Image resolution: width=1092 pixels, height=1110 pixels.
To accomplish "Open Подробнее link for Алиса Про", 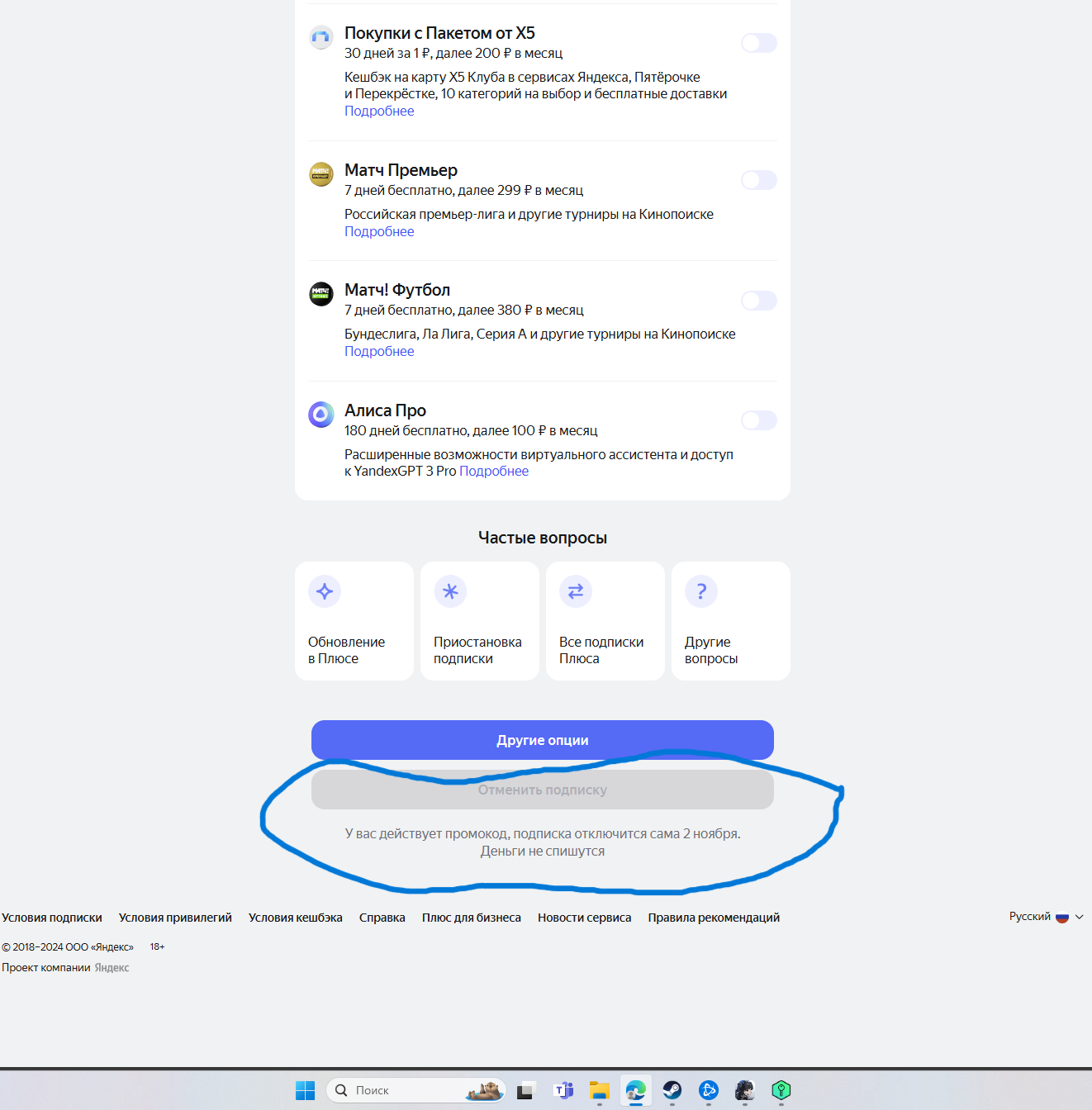I will (494, 471).
